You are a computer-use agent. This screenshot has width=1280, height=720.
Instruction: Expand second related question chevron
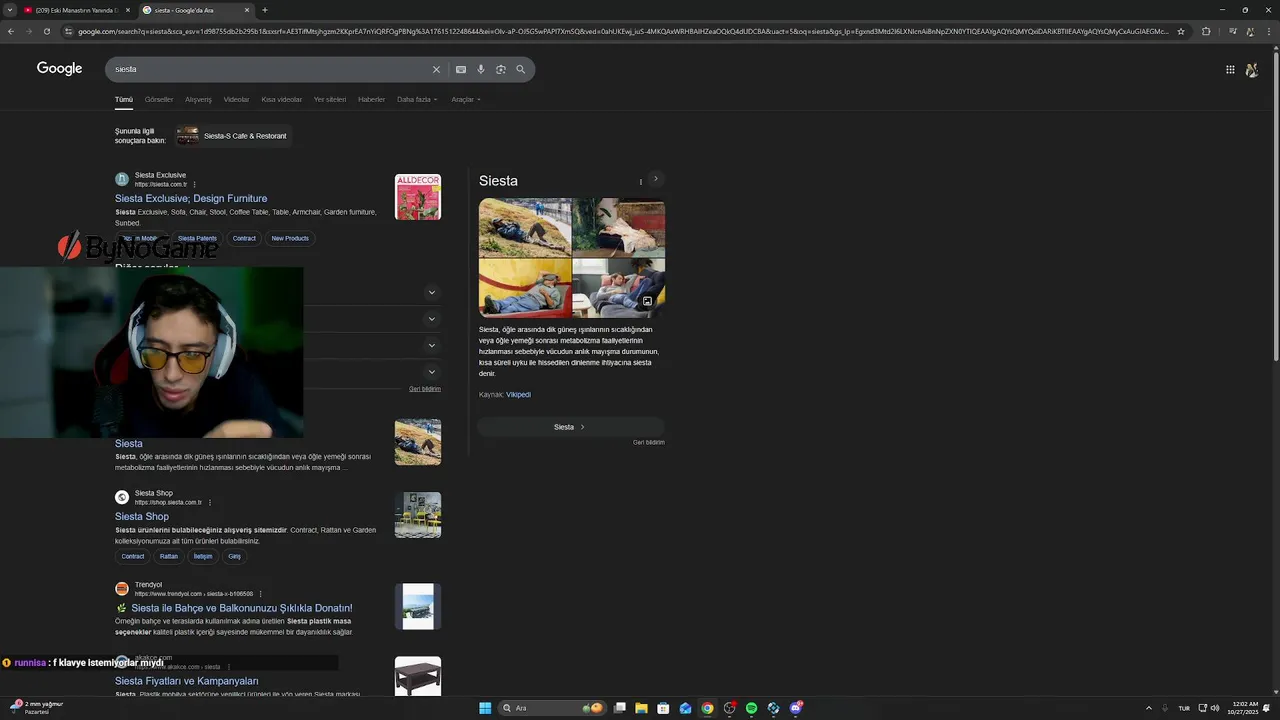(432, 319)
